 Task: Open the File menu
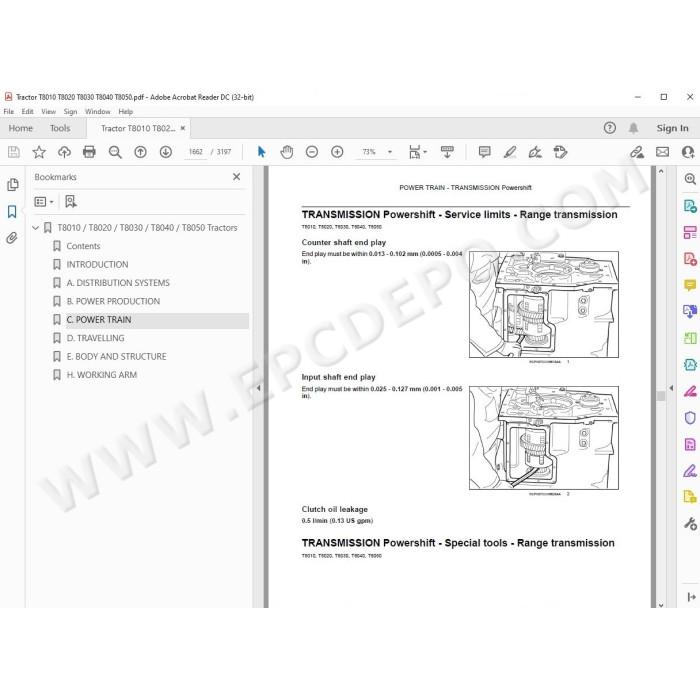pos(8,112)
